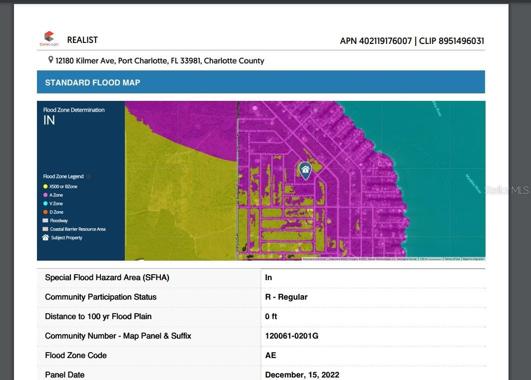Click the 12180 Kilmer Ave address line
This screenshot has height=380, width=531.
pos(160,61)
